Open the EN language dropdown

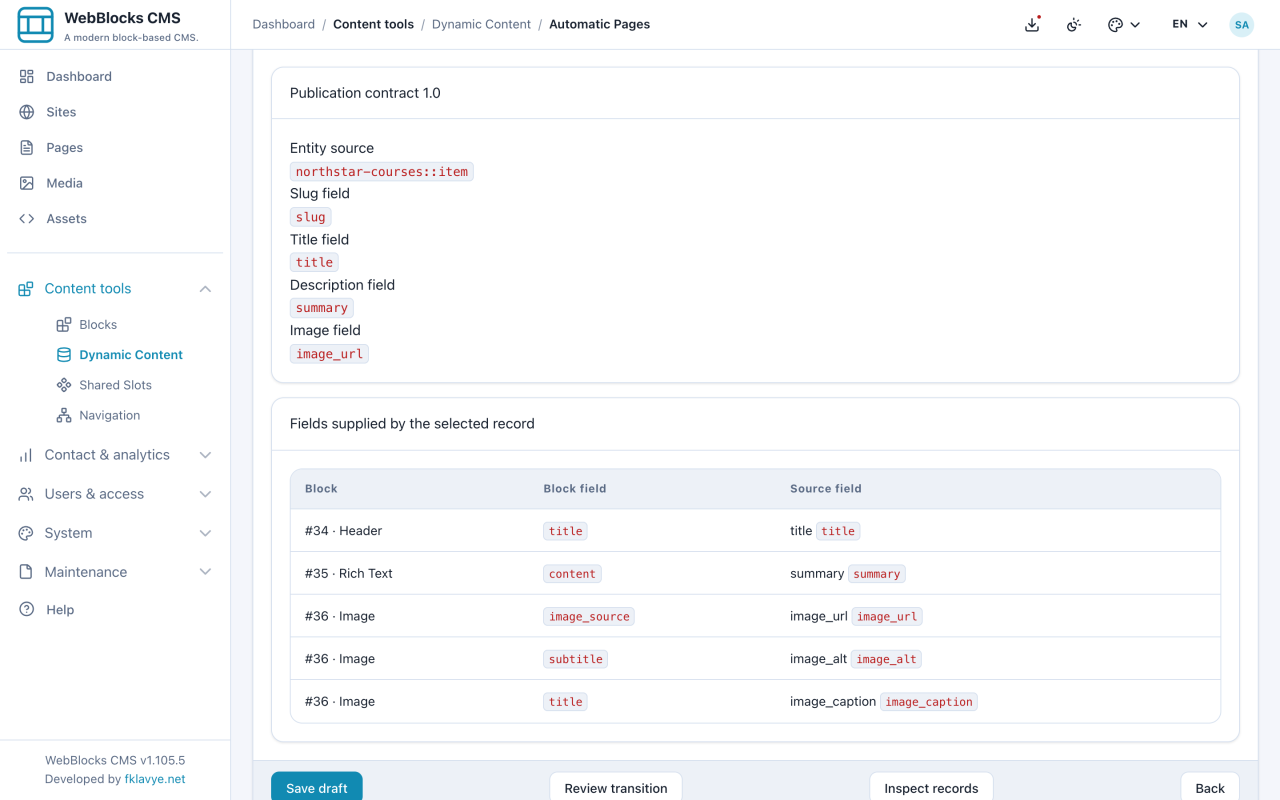tap(1190, 25)
